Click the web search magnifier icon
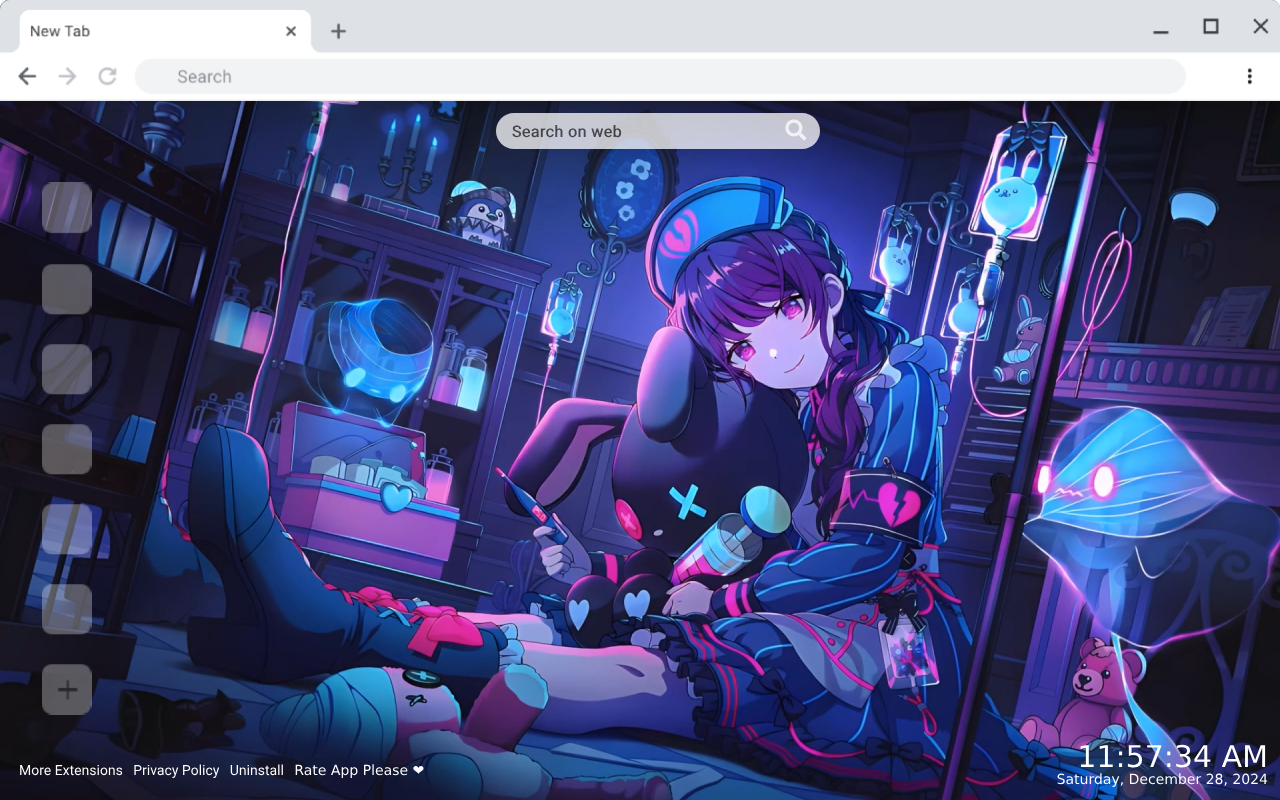This screenshot has height=800, width=1280. click(x=795, y=130)
